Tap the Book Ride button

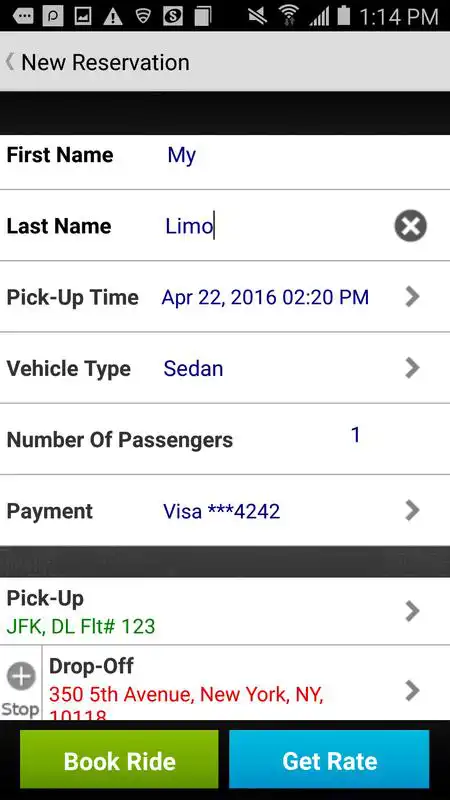click(119, 759)
